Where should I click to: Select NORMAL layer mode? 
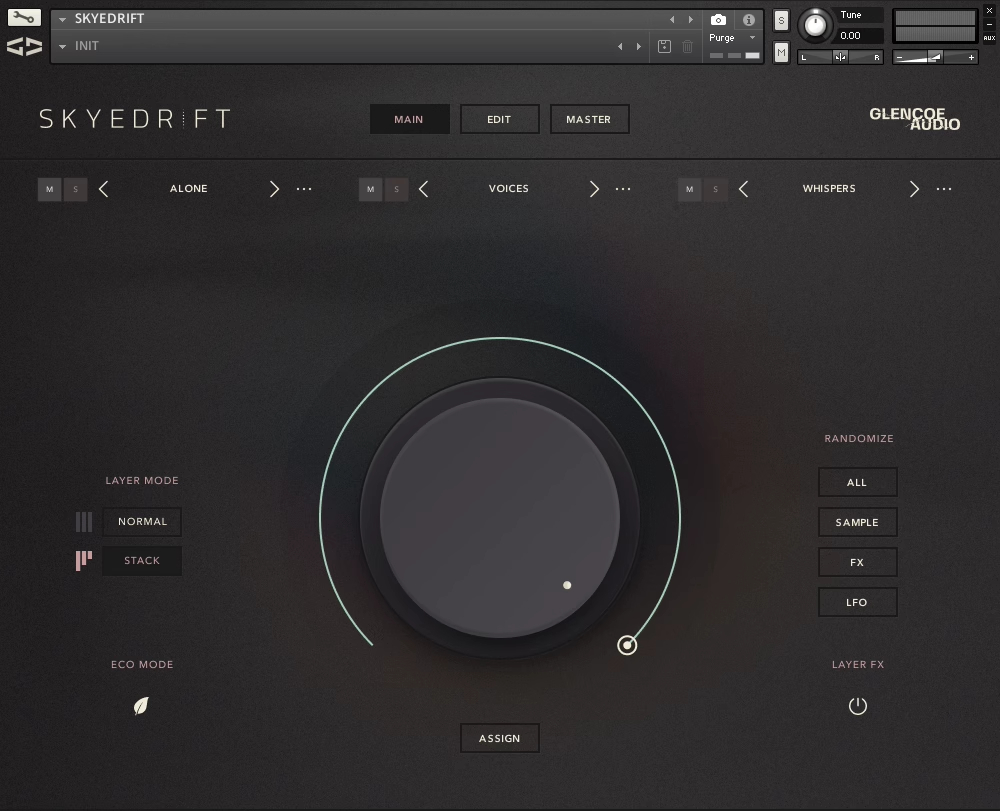pos(142,522)
